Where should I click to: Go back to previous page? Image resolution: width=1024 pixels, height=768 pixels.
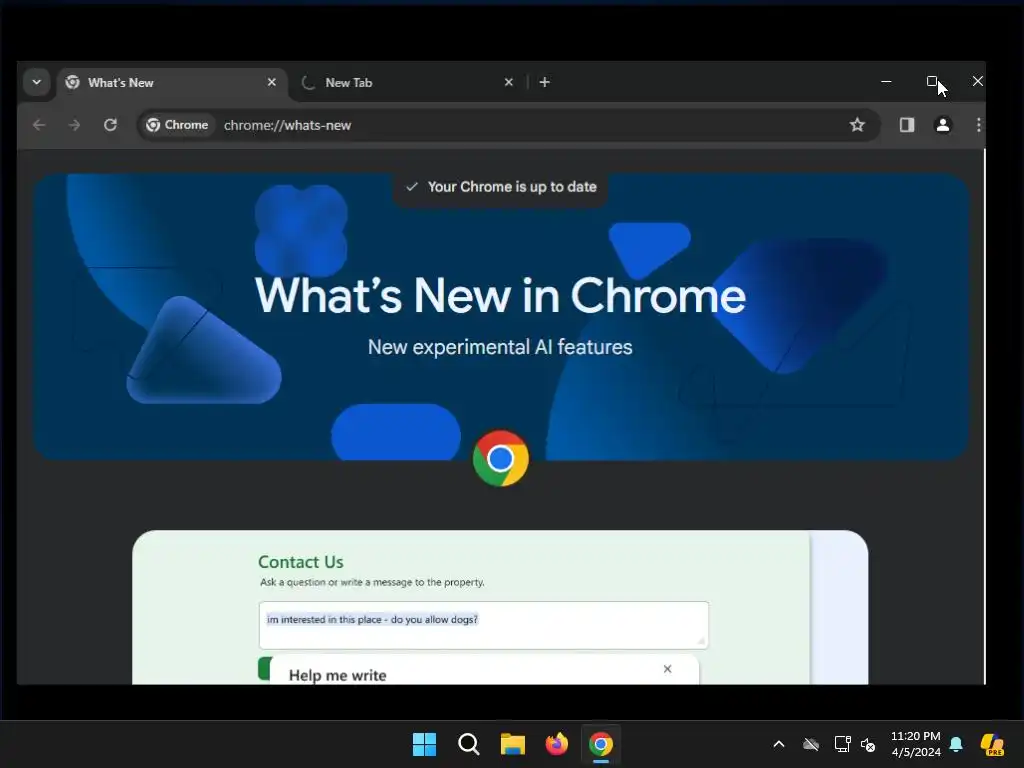point(39,125)
